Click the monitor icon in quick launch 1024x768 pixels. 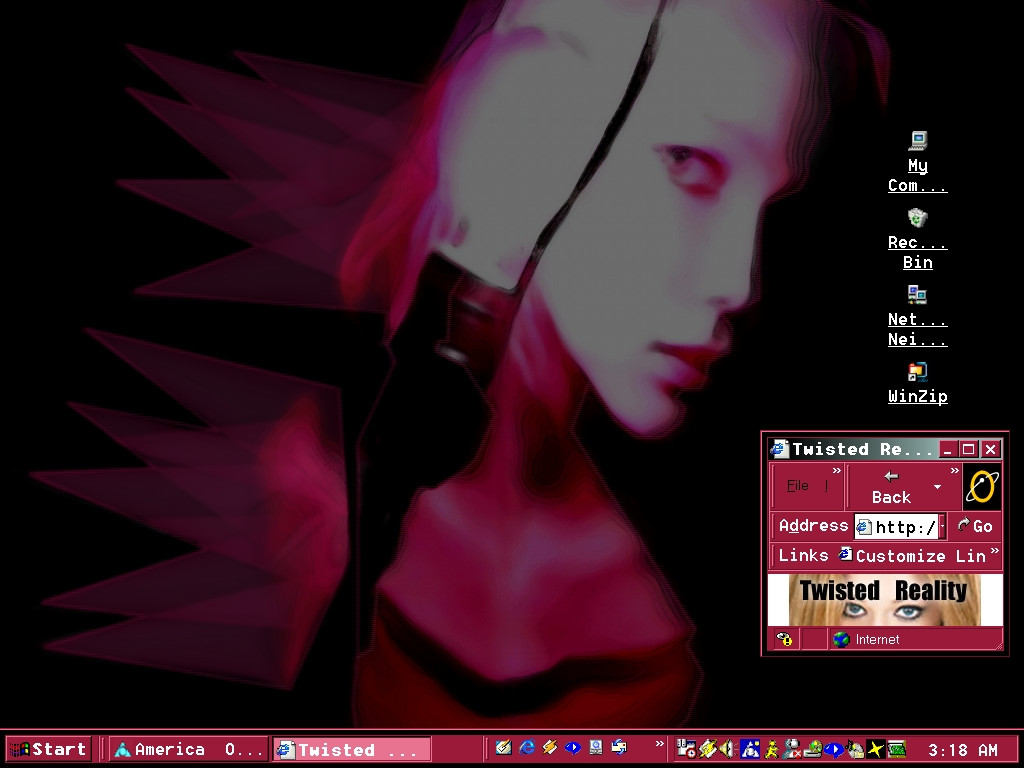click(596, 747)
